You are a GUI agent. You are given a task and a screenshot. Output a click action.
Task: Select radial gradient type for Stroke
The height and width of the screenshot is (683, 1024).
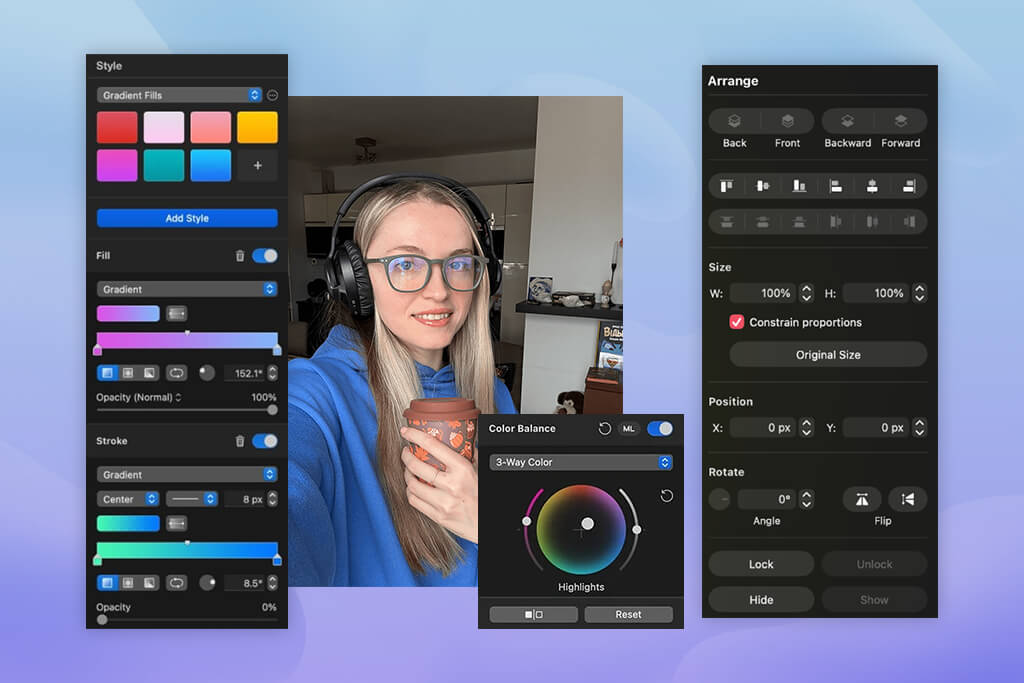pos(128,582)
